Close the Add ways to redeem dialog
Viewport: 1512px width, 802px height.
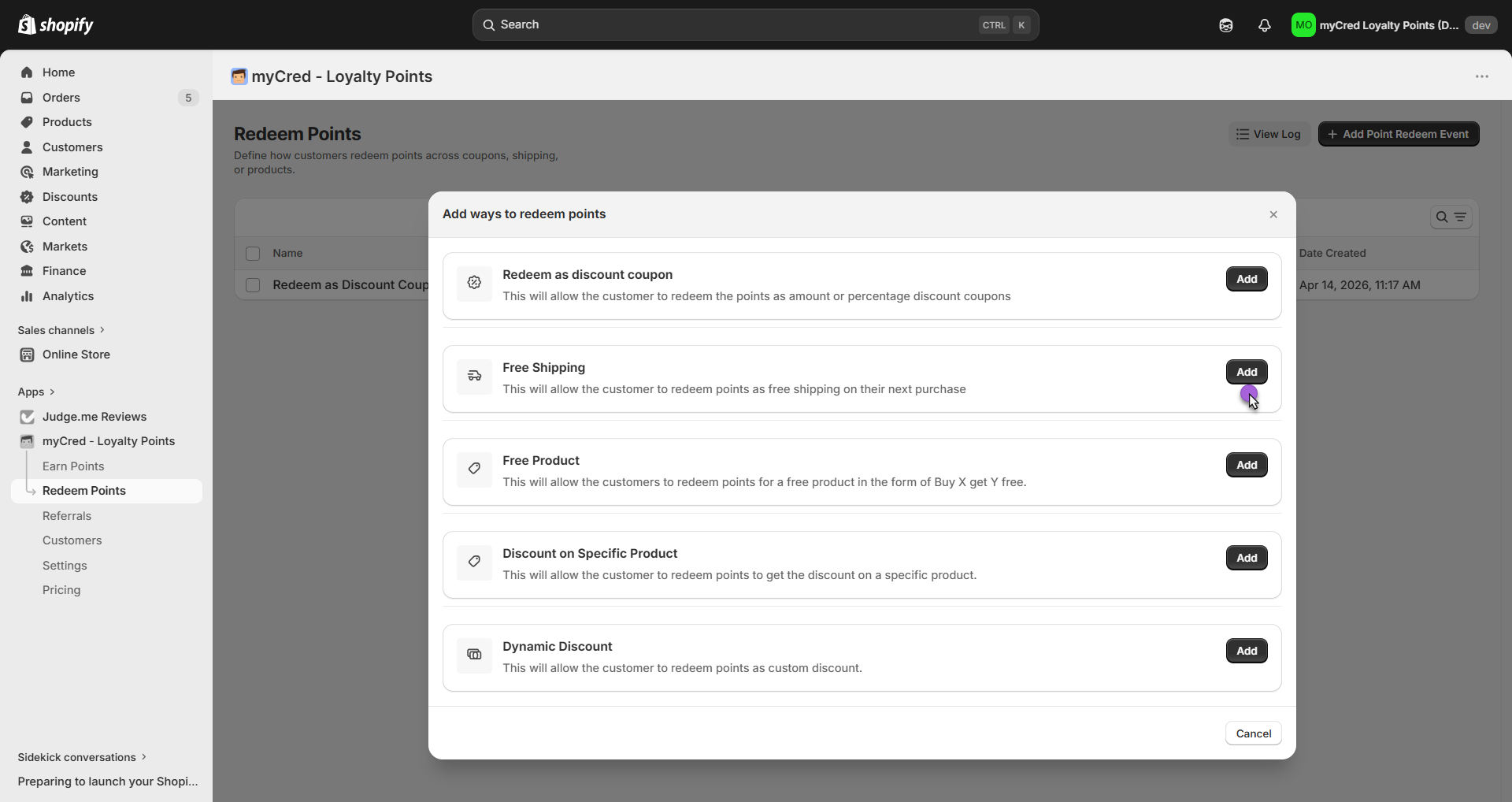click(1273, 214)
